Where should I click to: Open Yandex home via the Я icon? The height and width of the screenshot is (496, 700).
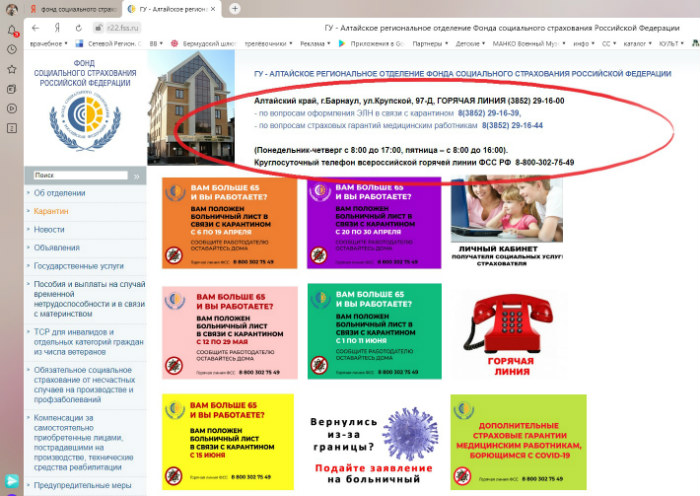[57, 28]
